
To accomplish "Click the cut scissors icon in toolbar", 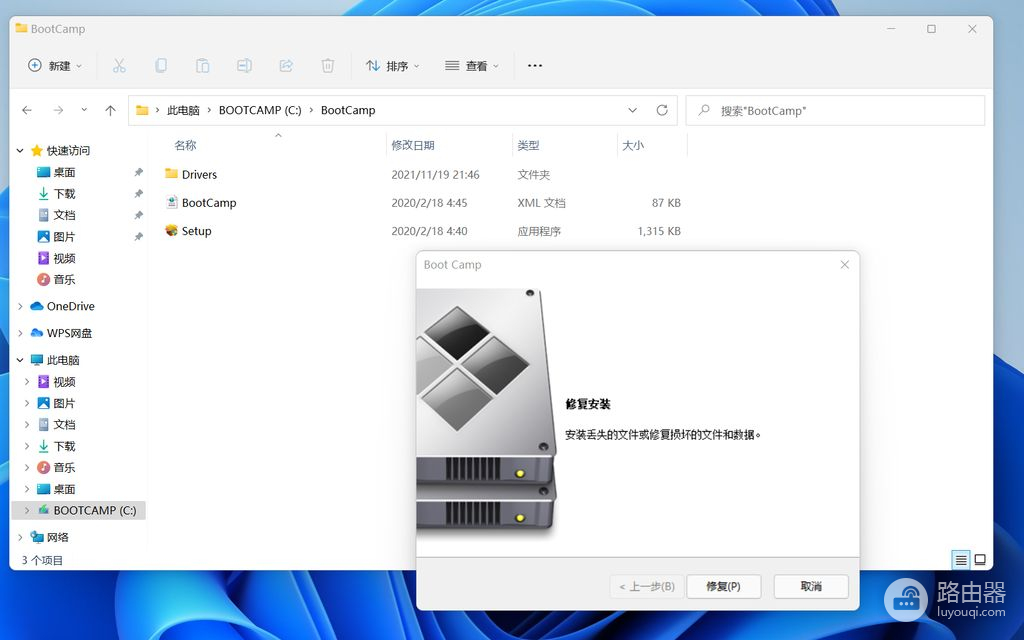I will tap(119, 66).
